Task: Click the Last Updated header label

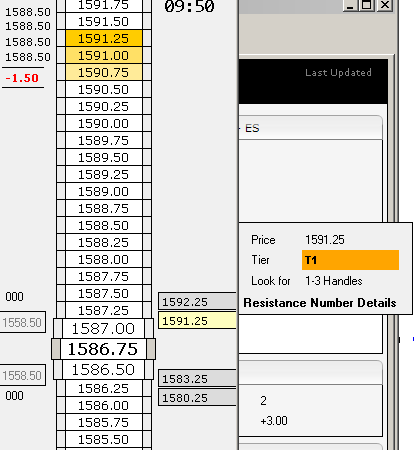Action: (338, 73)
